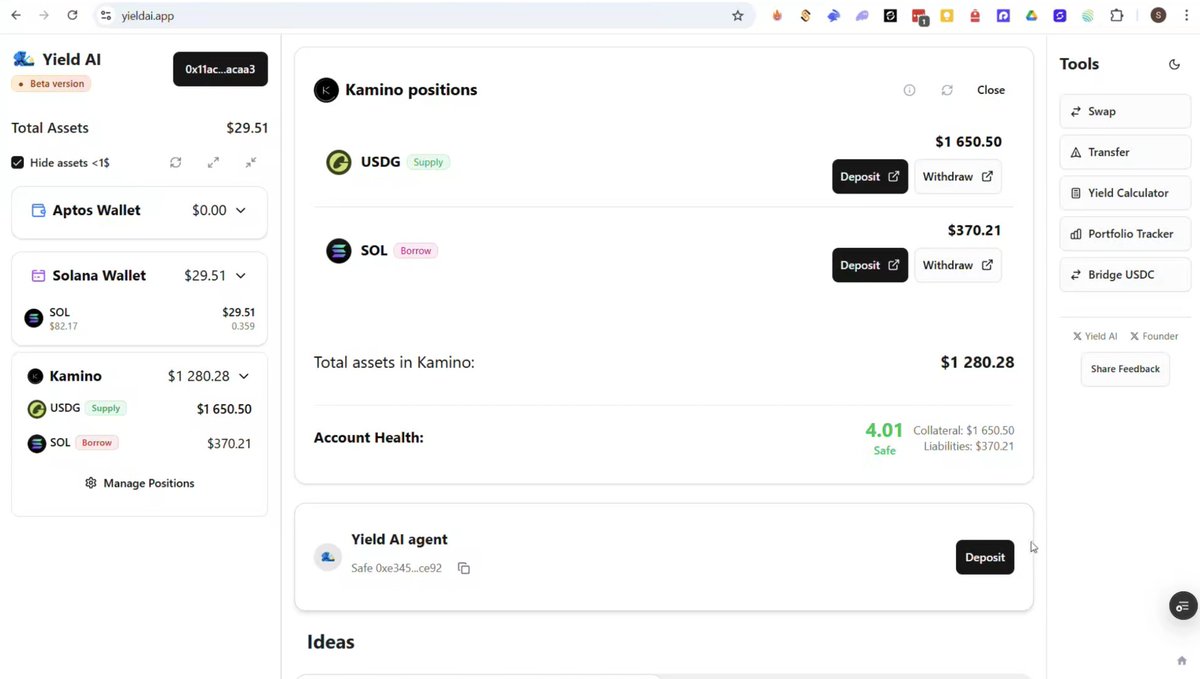Click the Borrow badge in positions panel
The height and width of the screenshot is (679, 1200).
tap(416, 251)
